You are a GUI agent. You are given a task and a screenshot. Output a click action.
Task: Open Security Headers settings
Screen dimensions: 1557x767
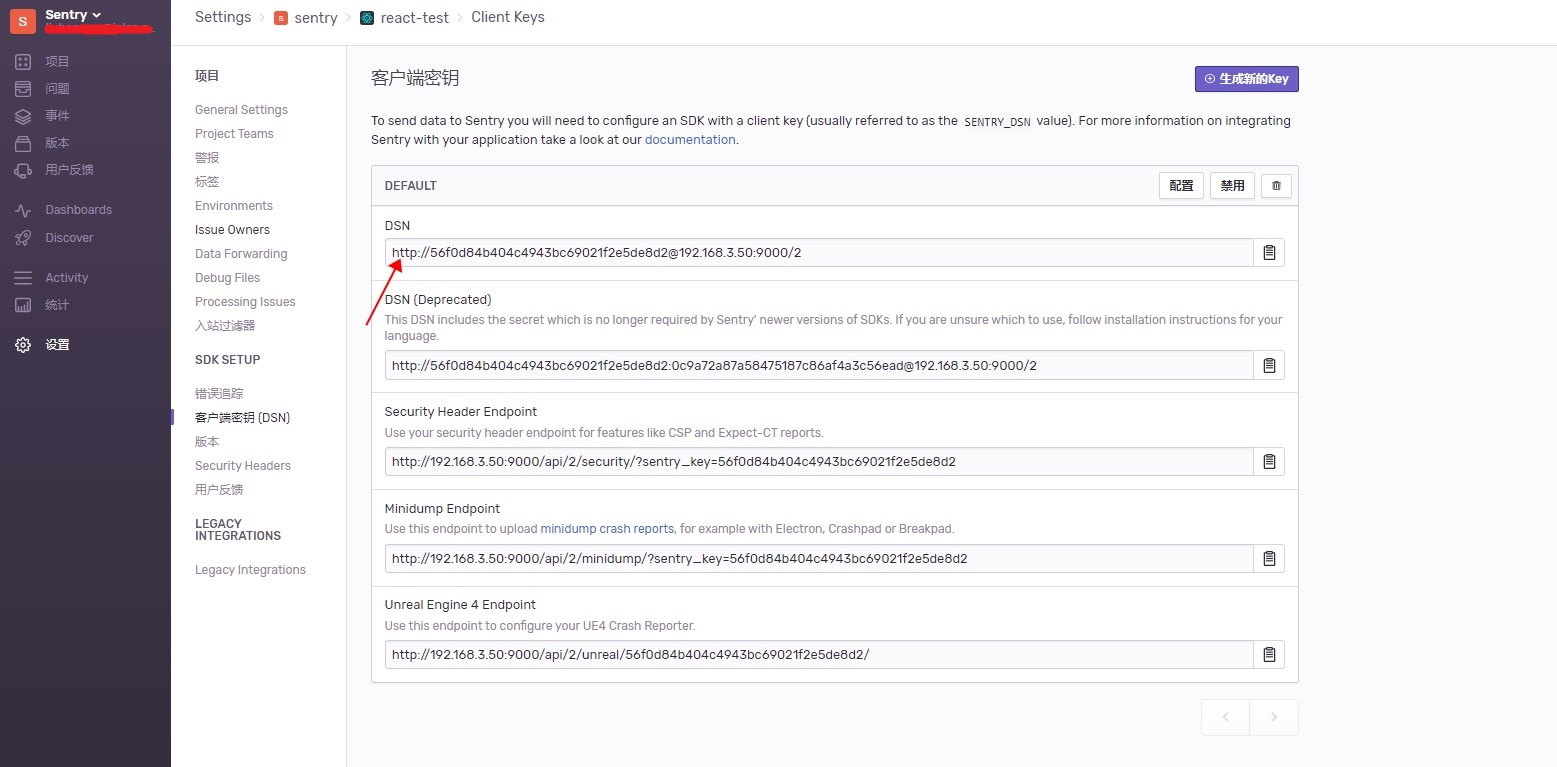pos(243,466)
